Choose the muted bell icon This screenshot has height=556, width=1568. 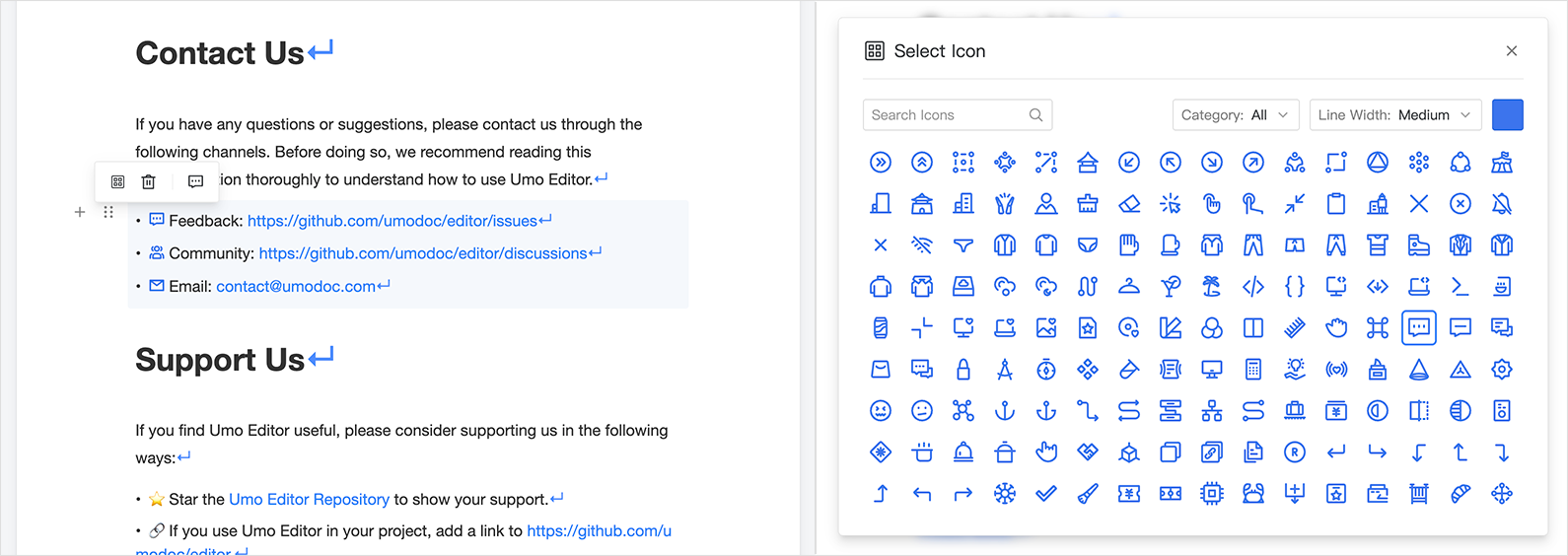point(1502,204)
